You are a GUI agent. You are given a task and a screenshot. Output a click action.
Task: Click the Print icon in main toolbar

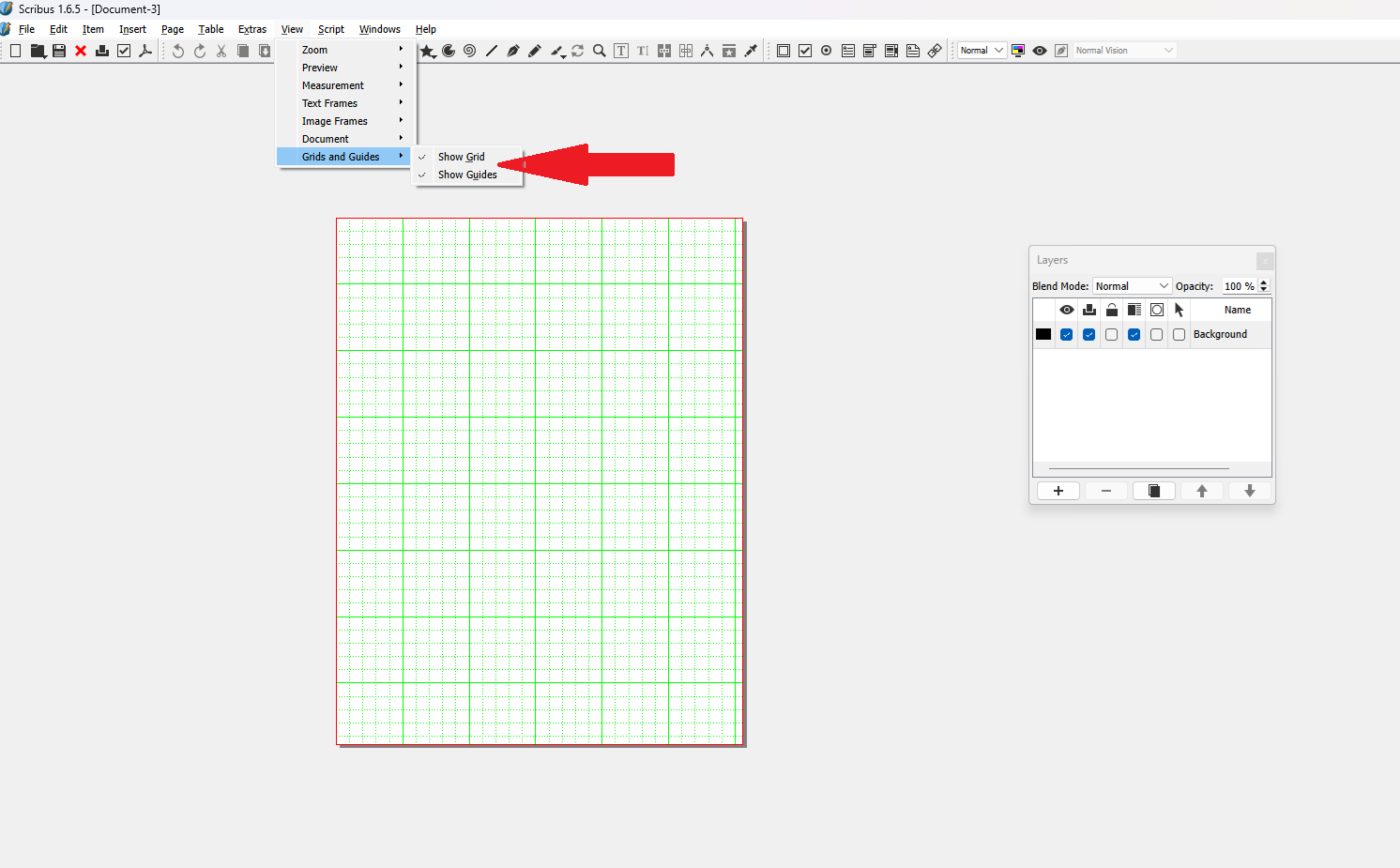tap(102, 51)
